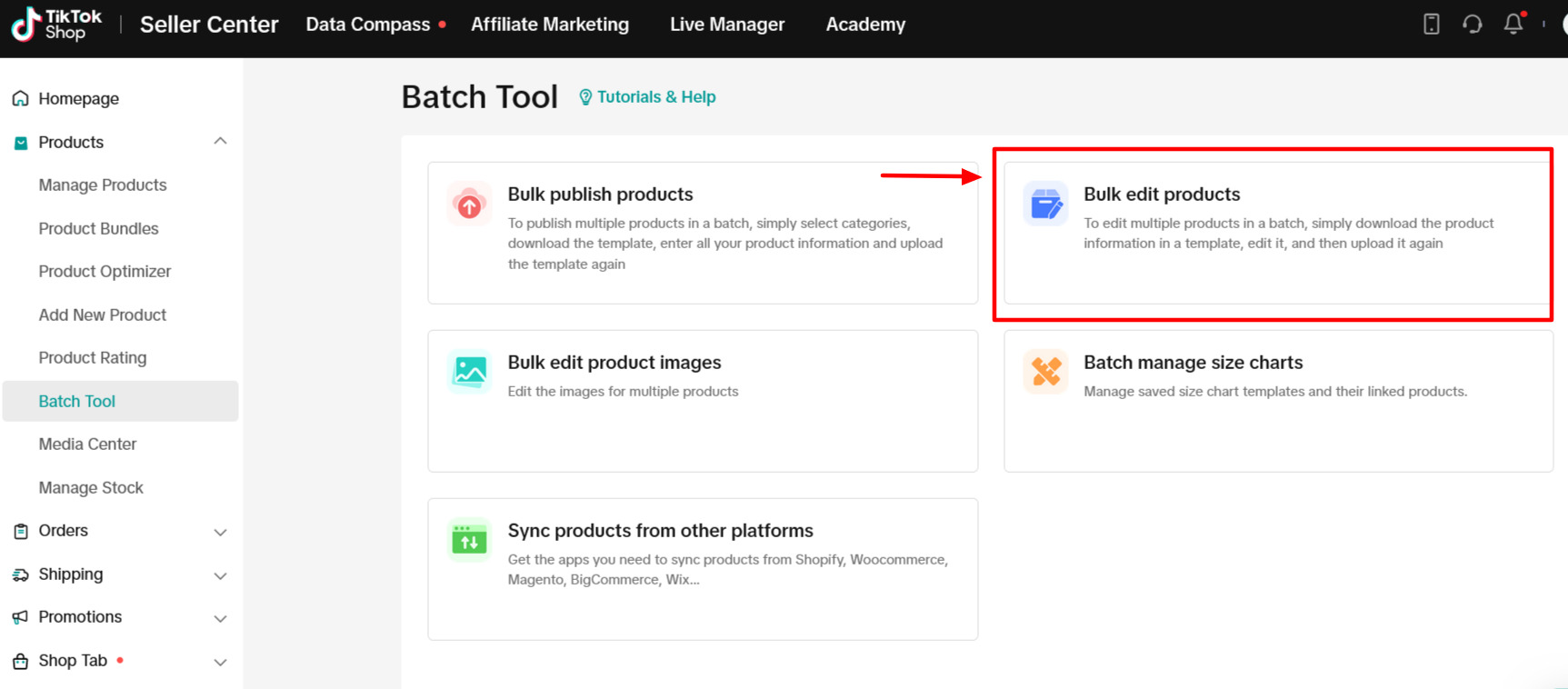Click the TikTok Shop logo
This screenshot has width=1568, height=689.
[x=56, y=25]
